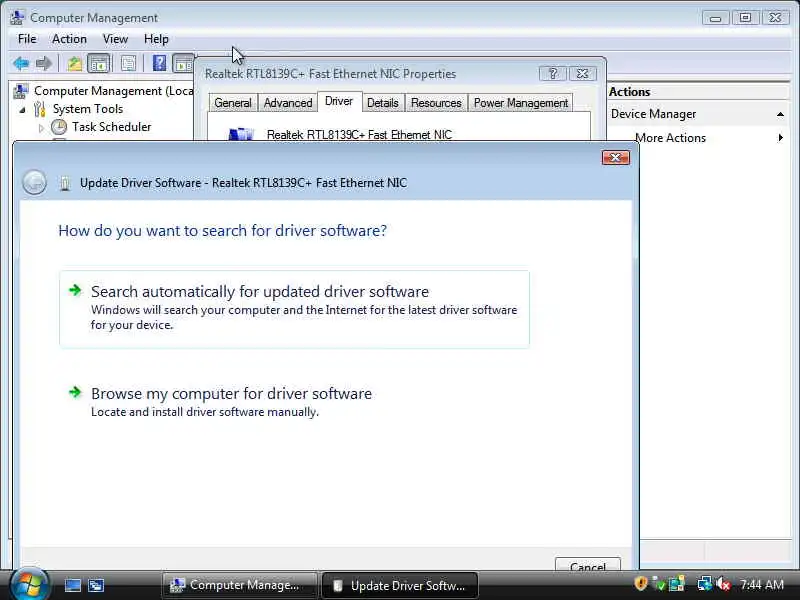Click Switch between windows quick launch icon
The width and height of the screenshot is (800, 600).
pyautogui.click(x=96, y=585)
